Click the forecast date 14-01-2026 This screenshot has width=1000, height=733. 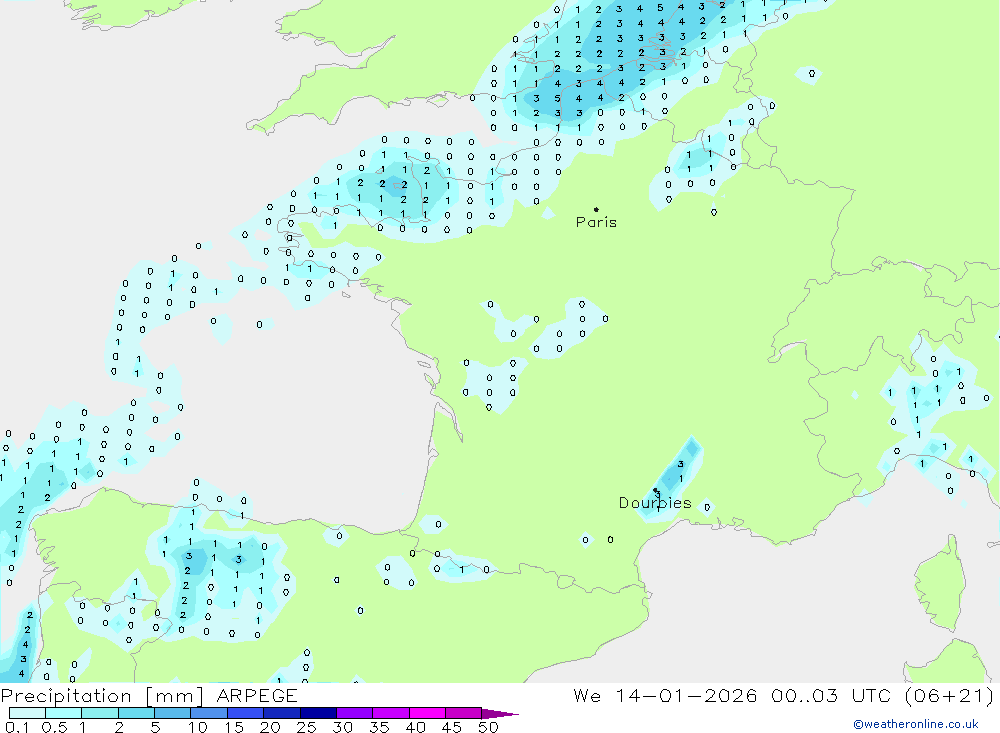pyautogui.click(x=686, y=695)
